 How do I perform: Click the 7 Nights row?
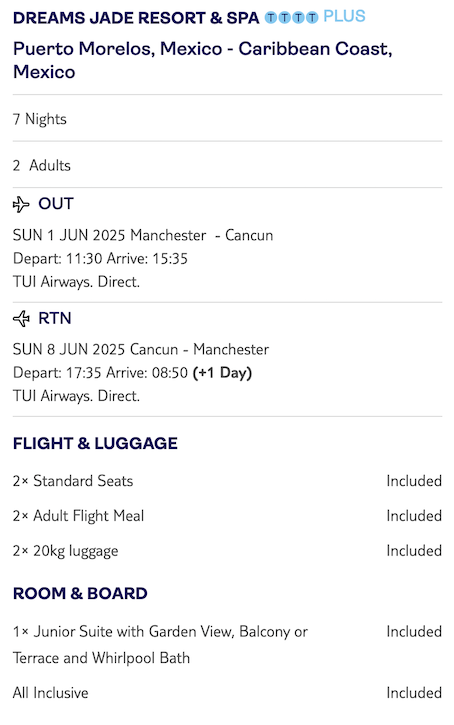point(227,119)
